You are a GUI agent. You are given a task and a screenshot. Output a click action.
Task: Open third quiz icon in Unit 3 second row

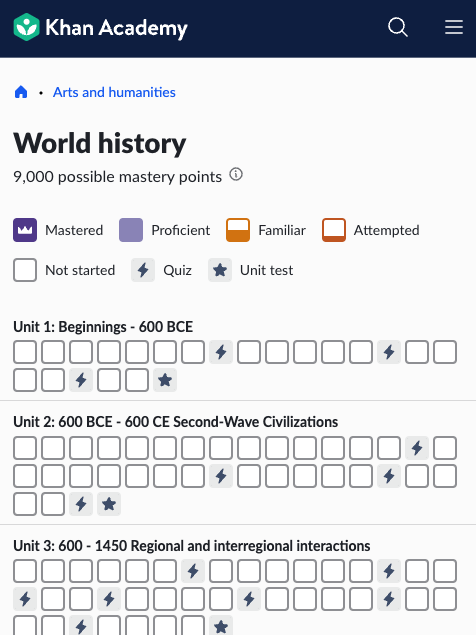coord(249,599)
